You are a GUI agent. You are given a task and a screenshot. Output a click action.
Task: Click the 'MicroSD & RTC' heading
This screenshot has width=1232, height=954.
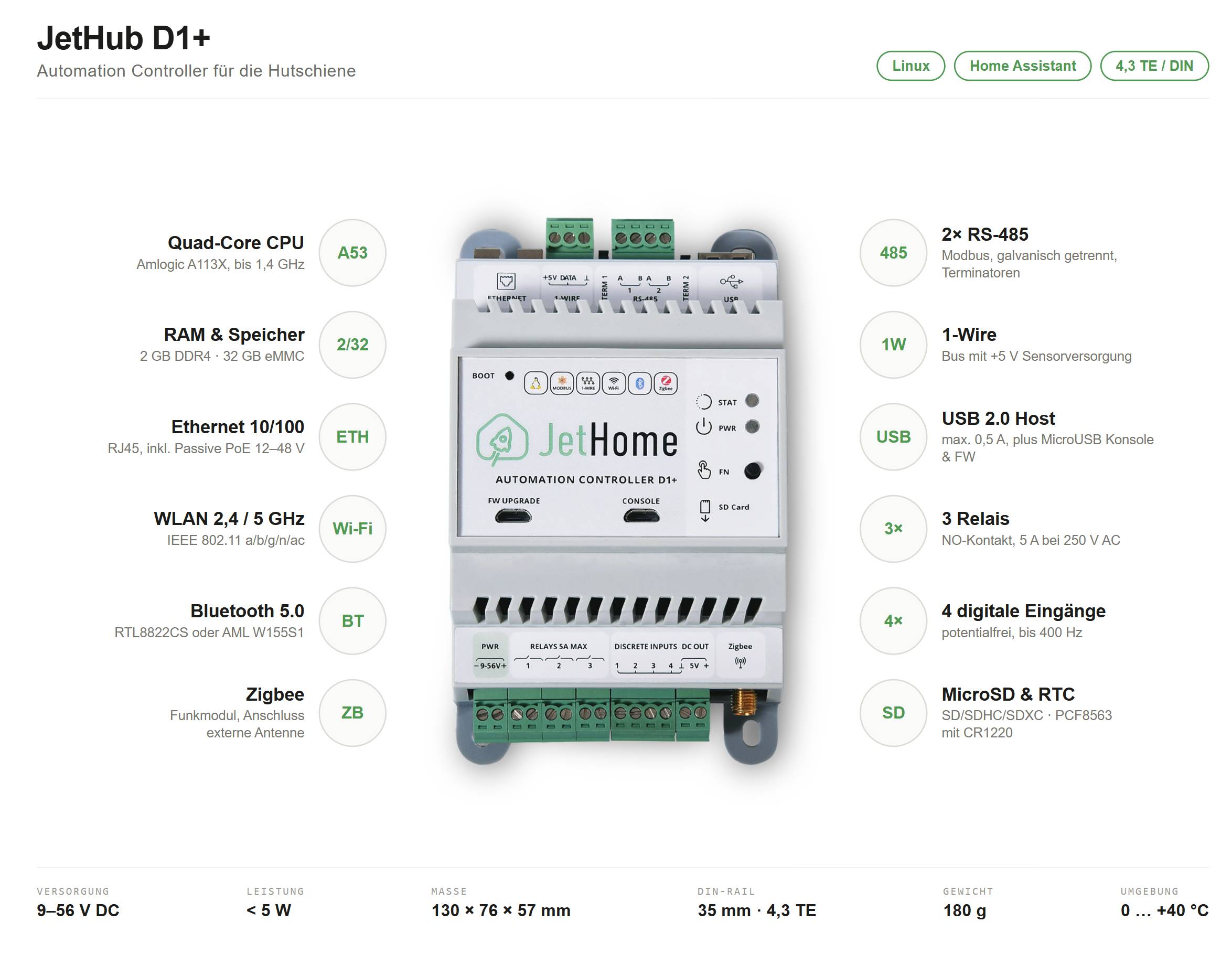click(1008, 694)
